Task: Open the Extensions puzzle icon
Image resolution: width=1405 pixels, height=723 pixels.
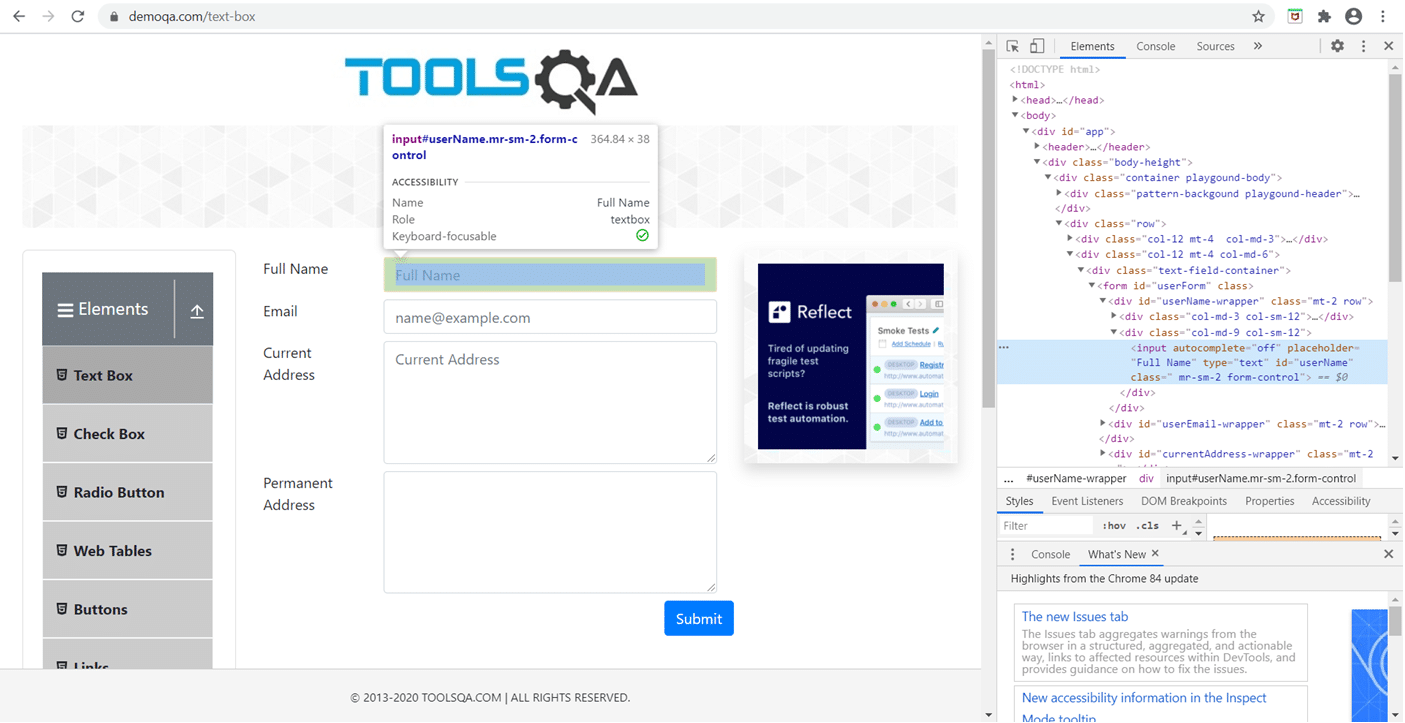Action: 1324,16
